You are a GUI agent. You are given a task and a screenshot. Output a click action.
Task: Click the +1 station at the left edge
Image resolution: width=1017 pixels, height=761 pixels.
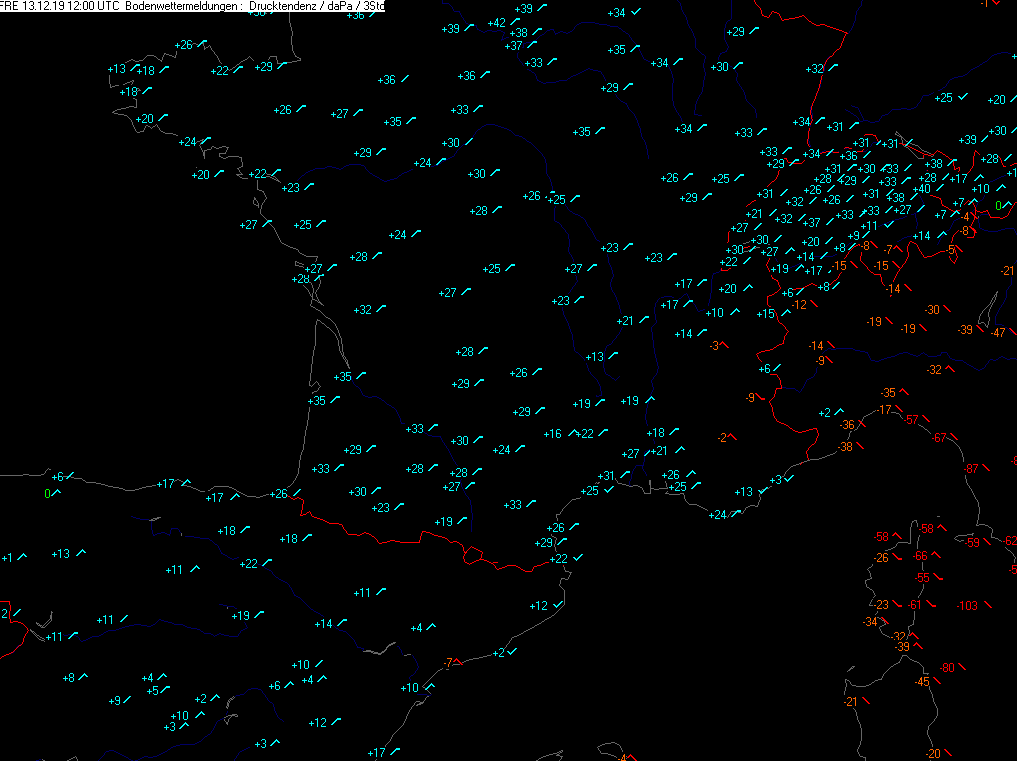7,557
